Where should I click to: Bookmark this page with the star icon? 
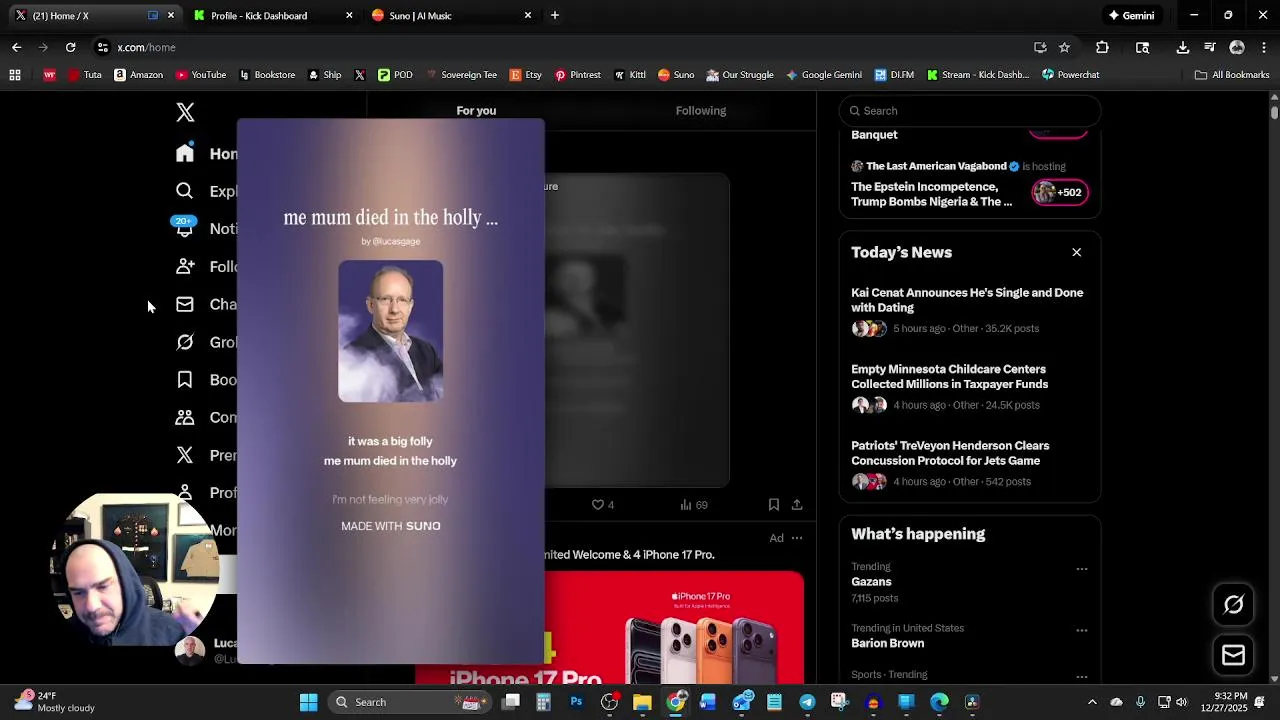click(1064, 47)
